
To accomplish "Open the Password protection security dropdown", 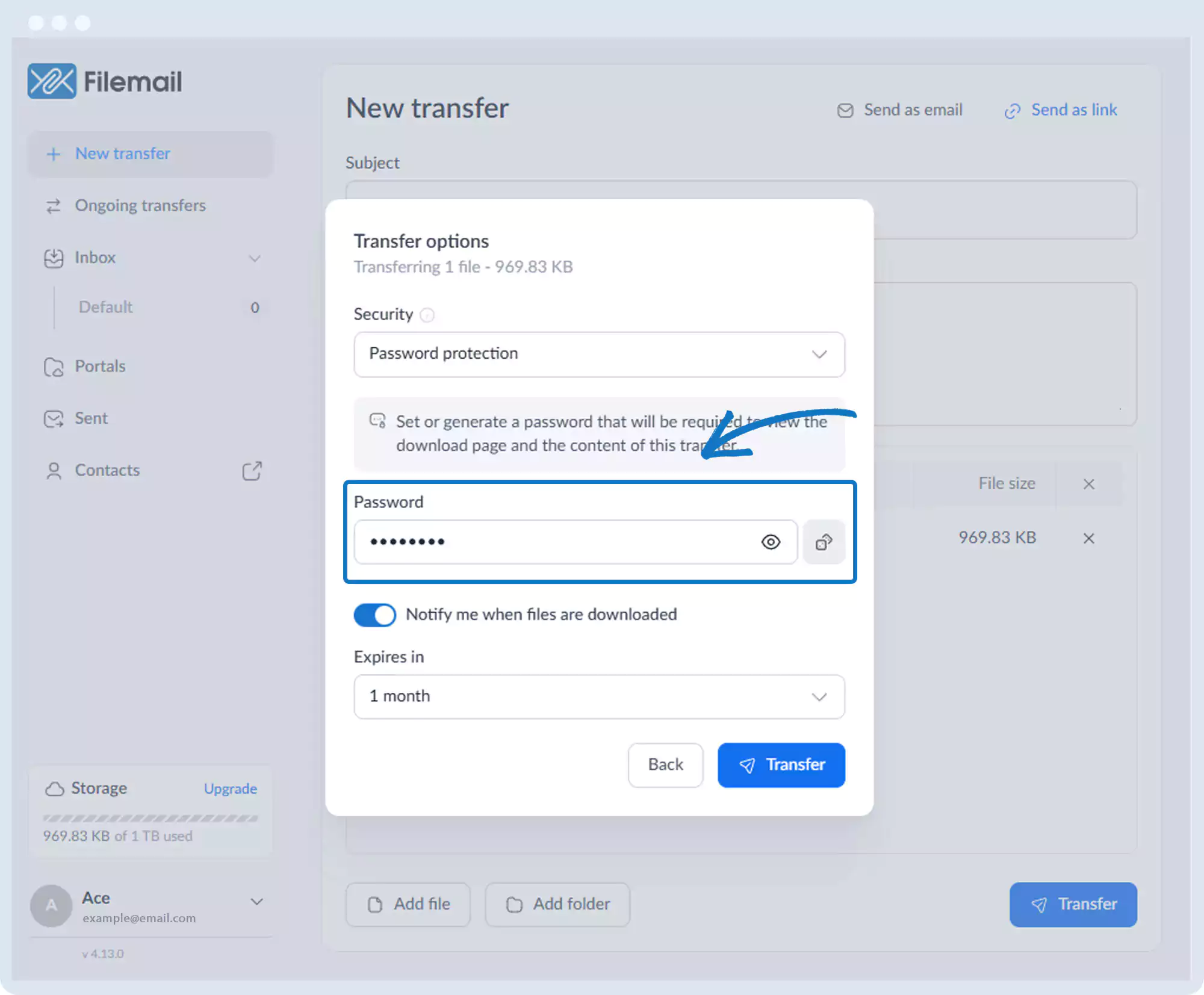I will 599,354.
